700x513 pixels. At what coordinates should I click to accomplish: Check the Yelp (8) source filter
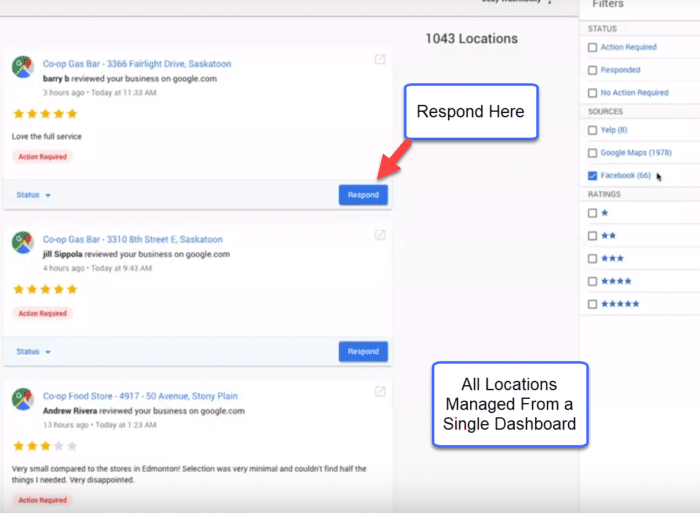click(592, 130)
